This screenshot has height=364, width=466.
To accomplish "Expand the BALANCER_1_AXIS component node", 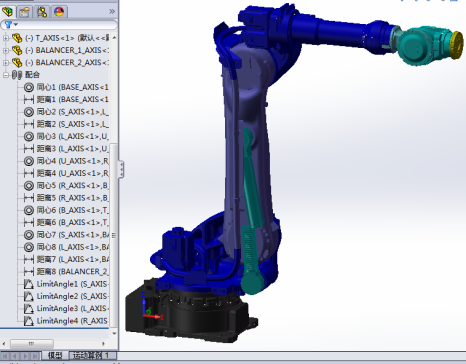I will (x=6, y=51).
